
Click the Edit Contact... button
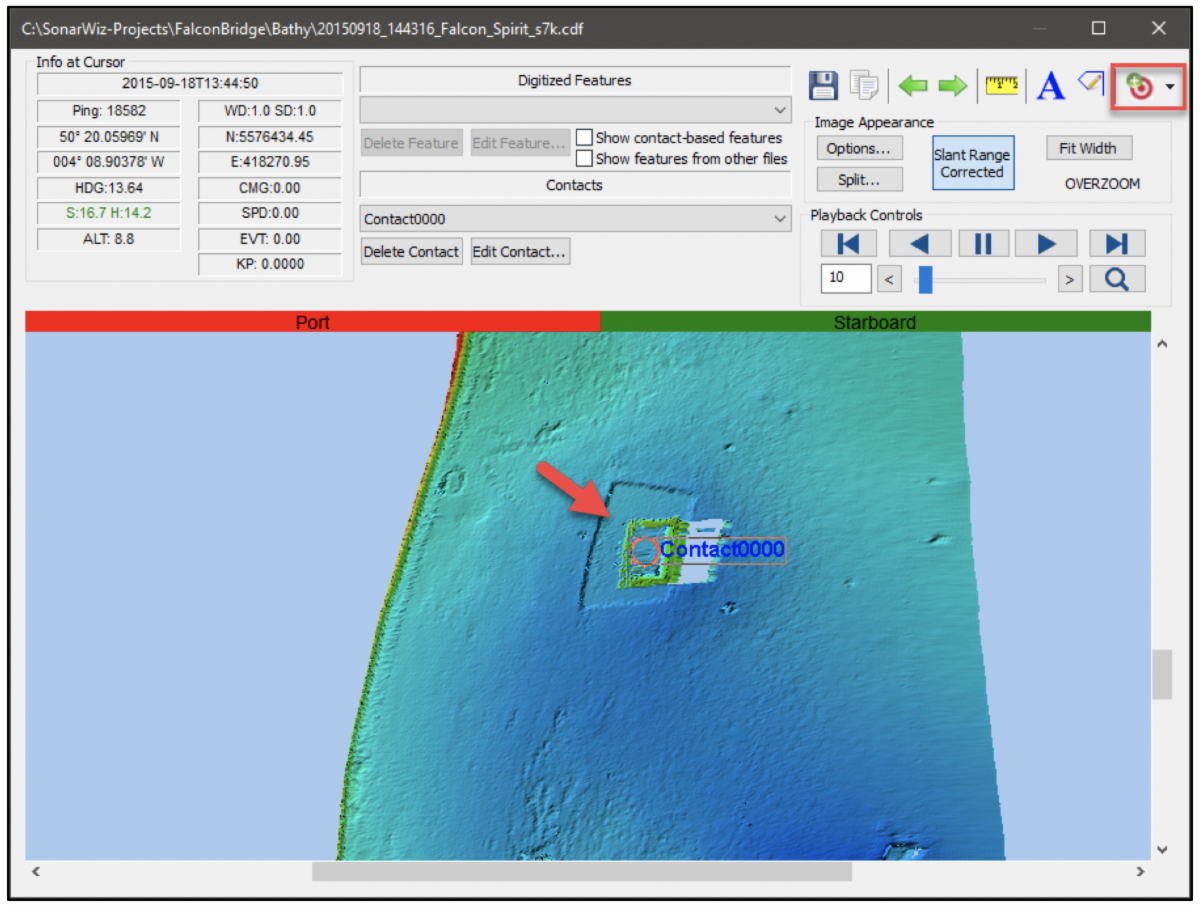(x=519, y=252)
